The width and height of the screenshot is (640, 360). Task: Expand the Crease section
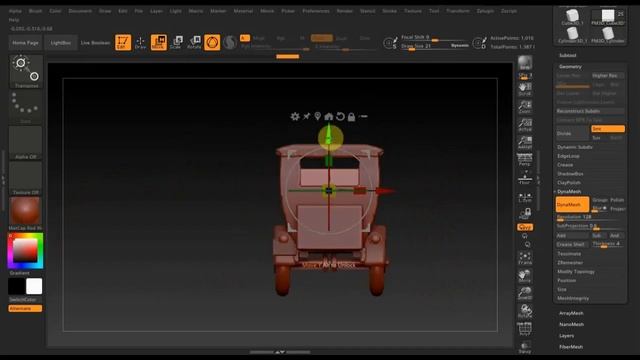(x=565, y=165)
